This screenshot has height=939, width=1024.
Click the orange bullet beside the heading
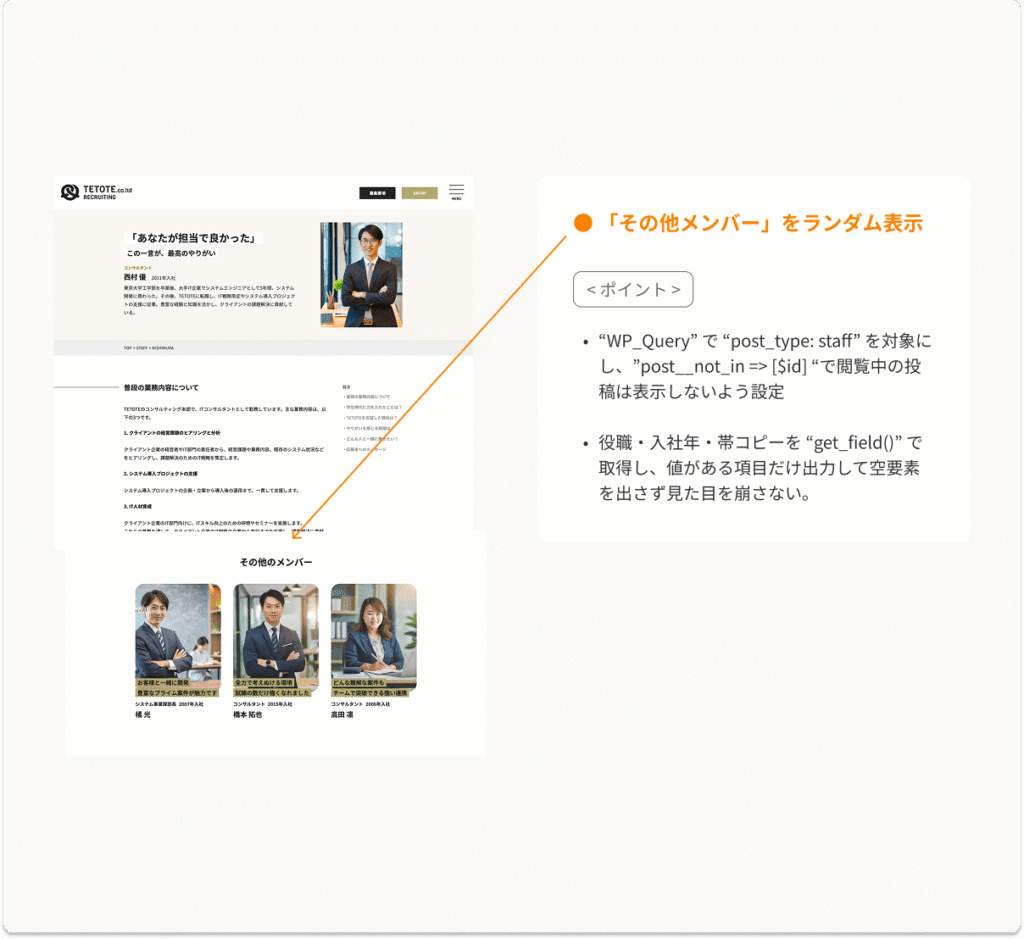[x=583, y=223]
